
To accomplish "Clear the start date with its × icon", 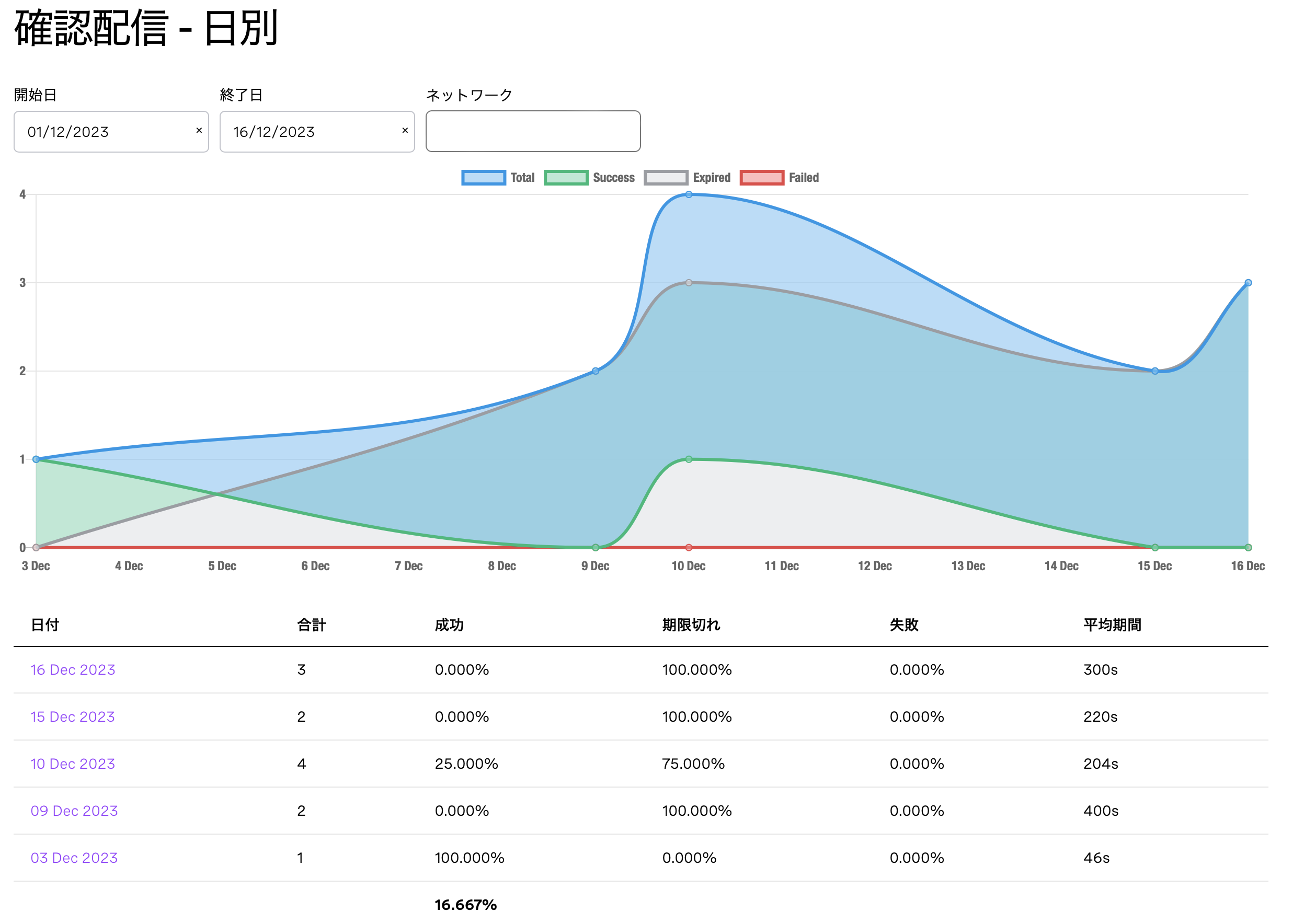I will (199, 130).
